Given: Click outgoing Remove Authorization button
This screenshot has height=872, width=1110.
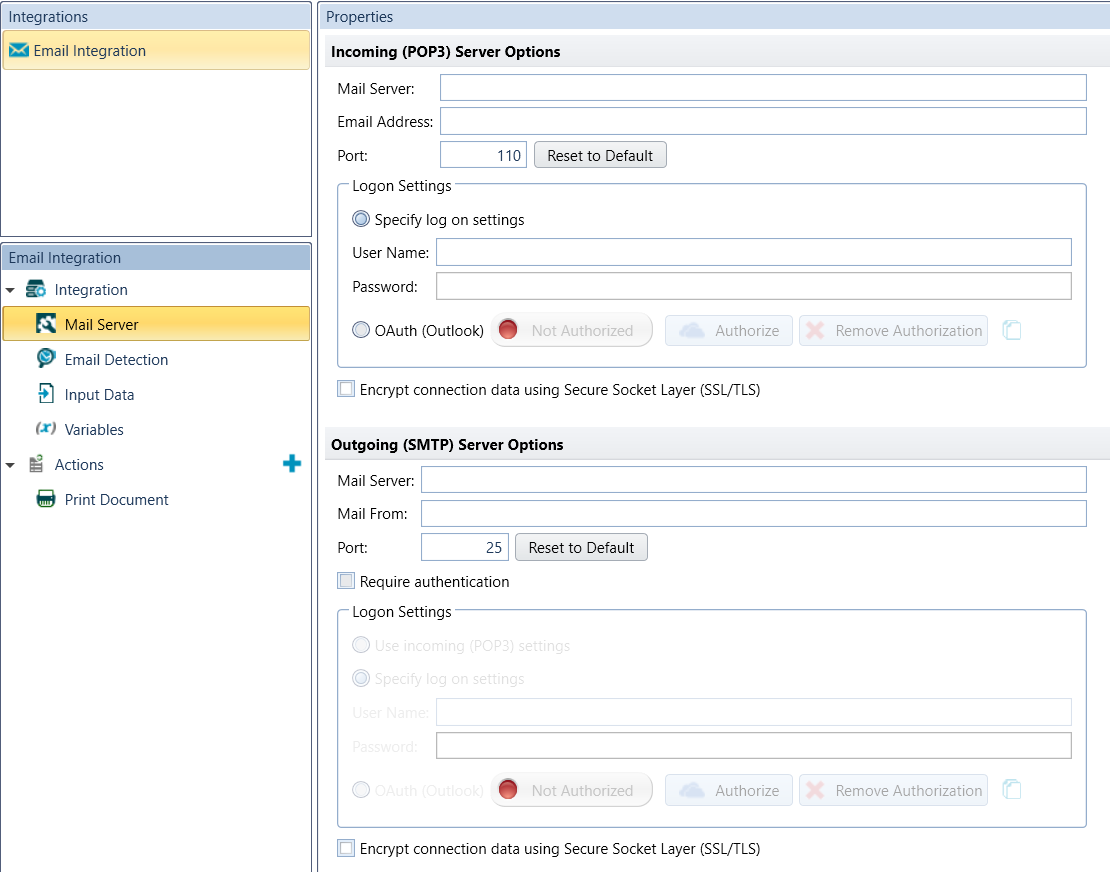Looking at the screenshot, I should pos(893,790).
